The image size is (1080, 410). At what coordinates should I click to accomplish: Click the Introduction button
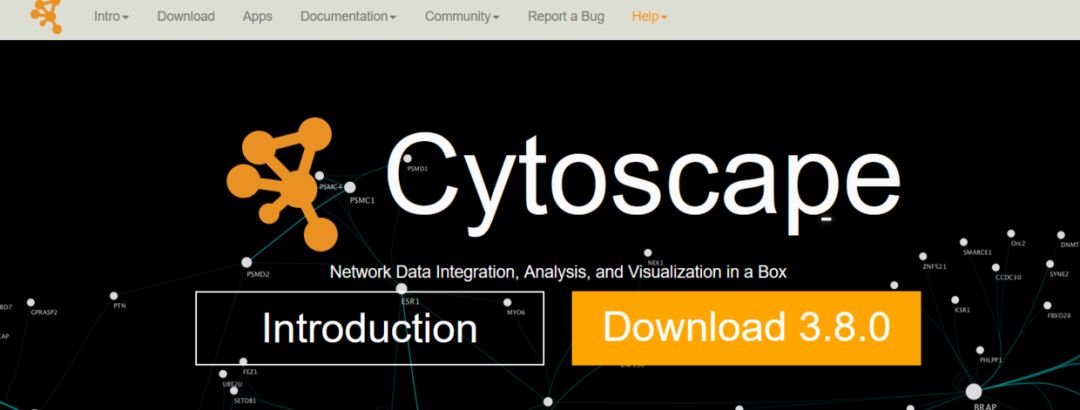pyautogui.click(x=370, y=328)
